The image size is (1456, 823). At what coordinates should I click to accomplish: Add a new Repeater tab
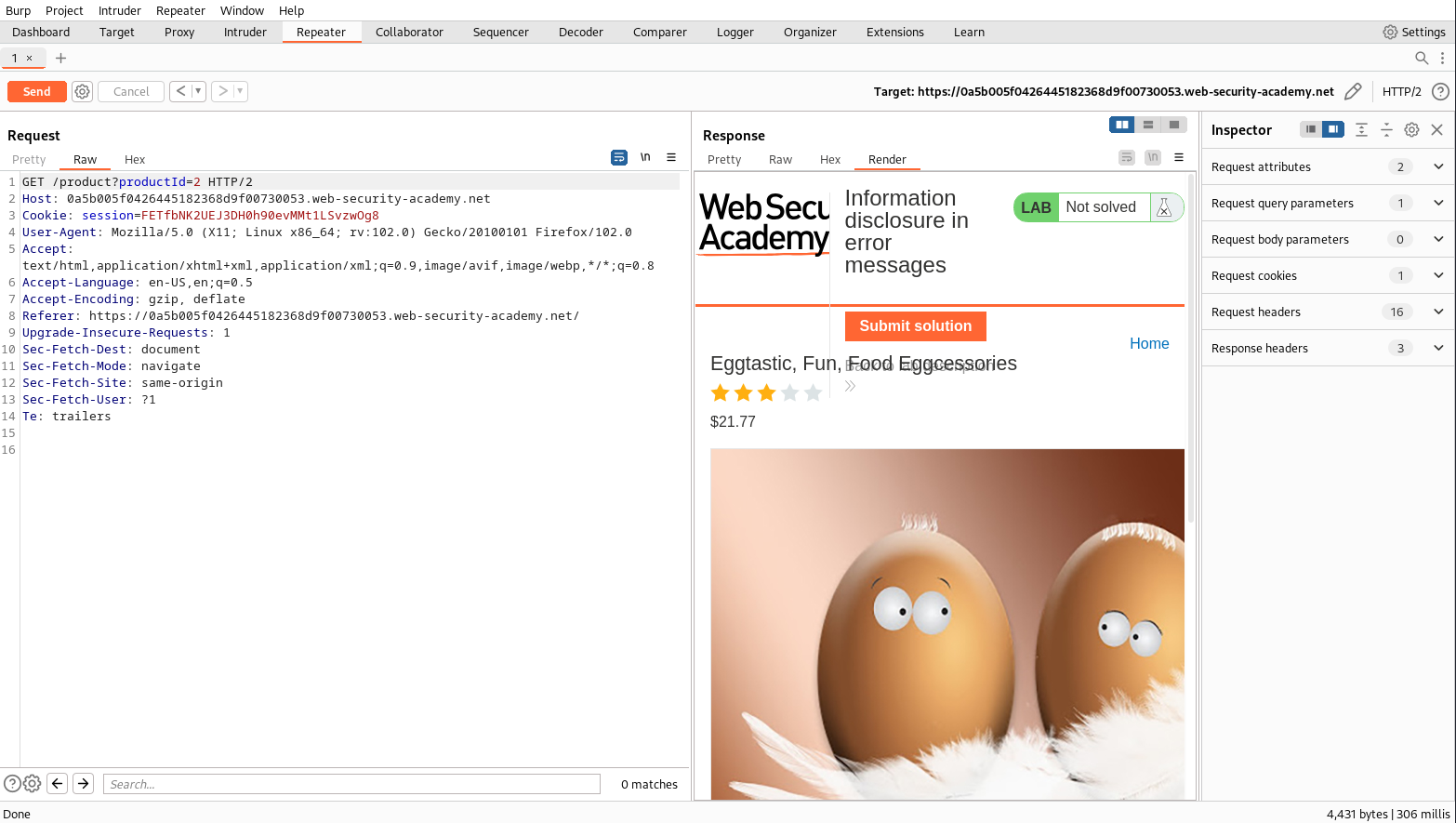(60, 58)
